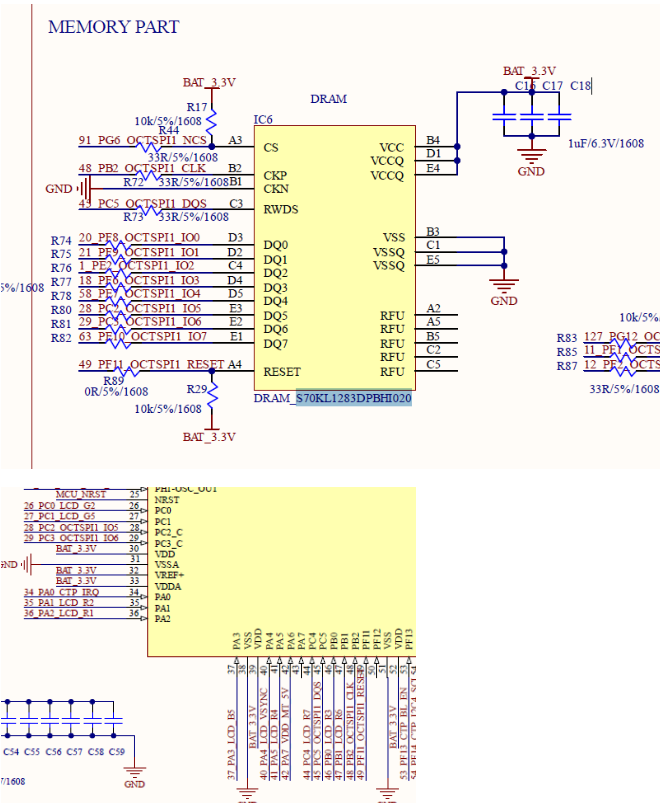Click RFU pin number C2
The image size is (660, 803).
[x=433, y=350]
